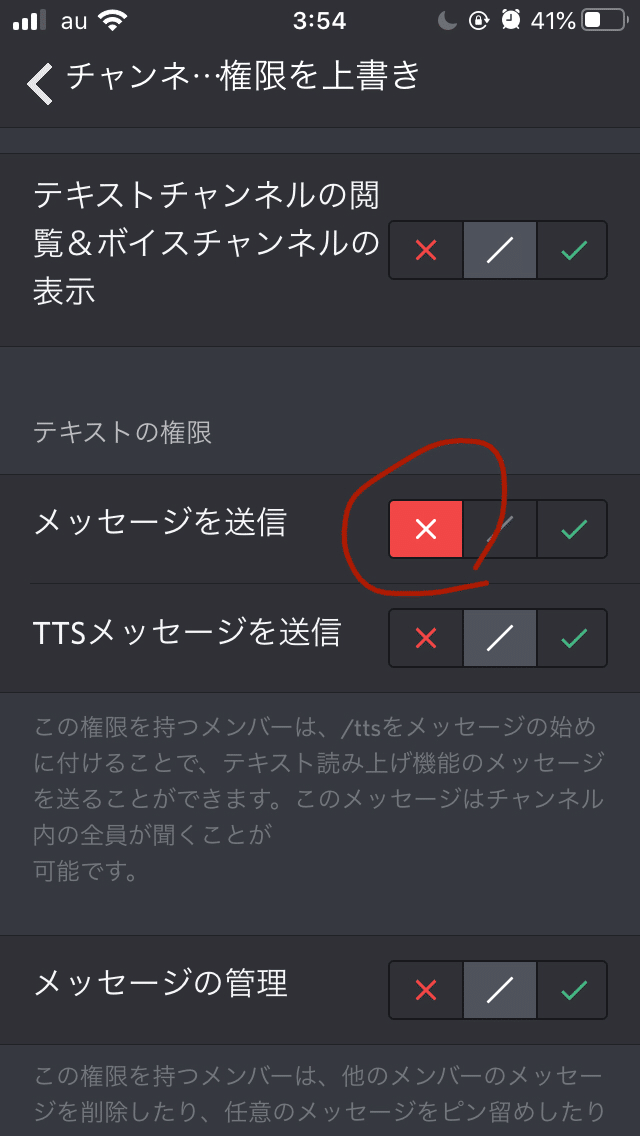Set メッセージを送信 to neutral slash
640x1136 pixels.
pyautogui.click(x=500, y=529)
